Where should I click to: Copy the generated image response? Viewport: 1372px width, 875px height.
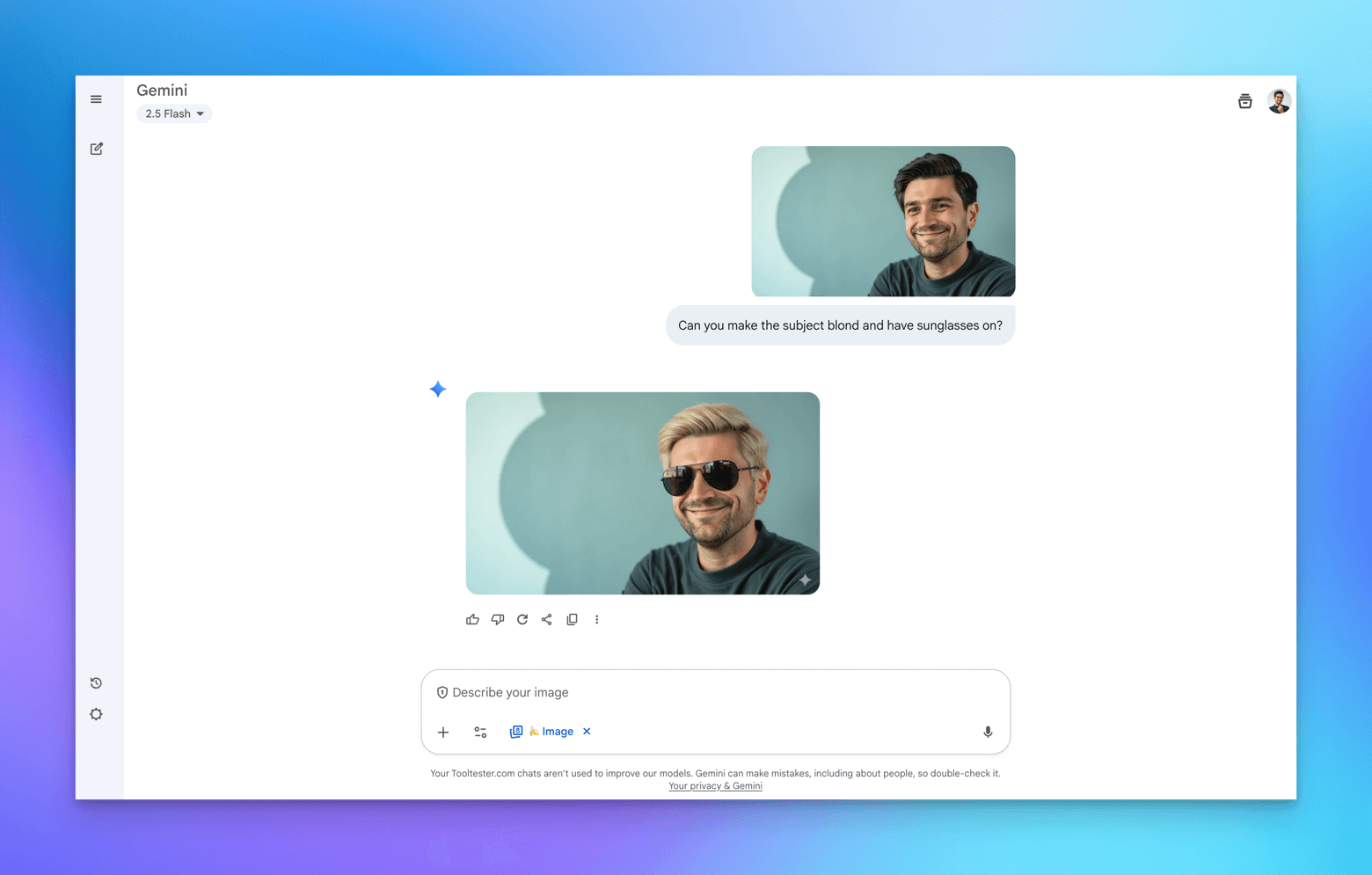(572, 620)
